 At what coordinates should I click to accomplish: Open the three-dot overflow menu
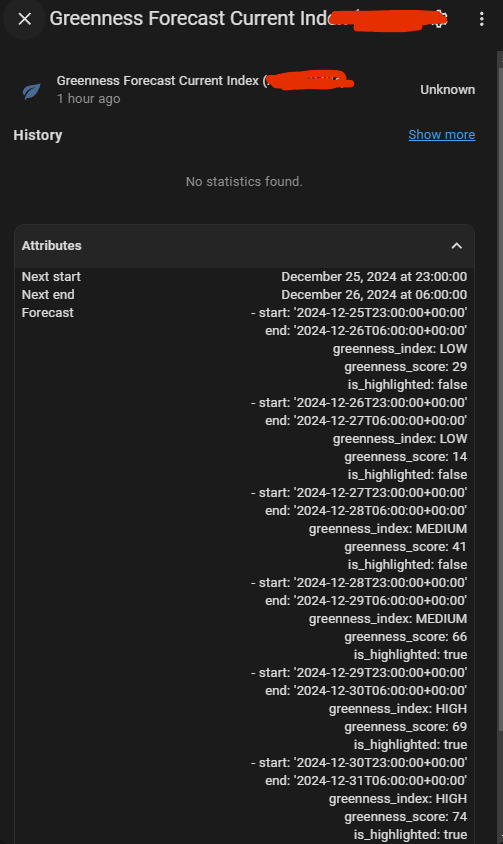tap(481, 19)
